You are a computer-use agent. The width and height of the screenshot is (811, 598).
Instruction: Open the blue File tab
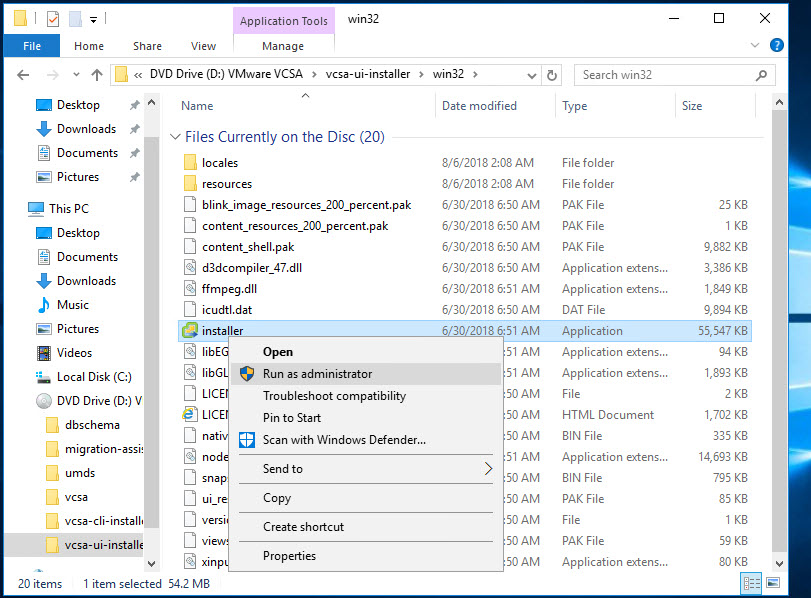coord(32,46)
